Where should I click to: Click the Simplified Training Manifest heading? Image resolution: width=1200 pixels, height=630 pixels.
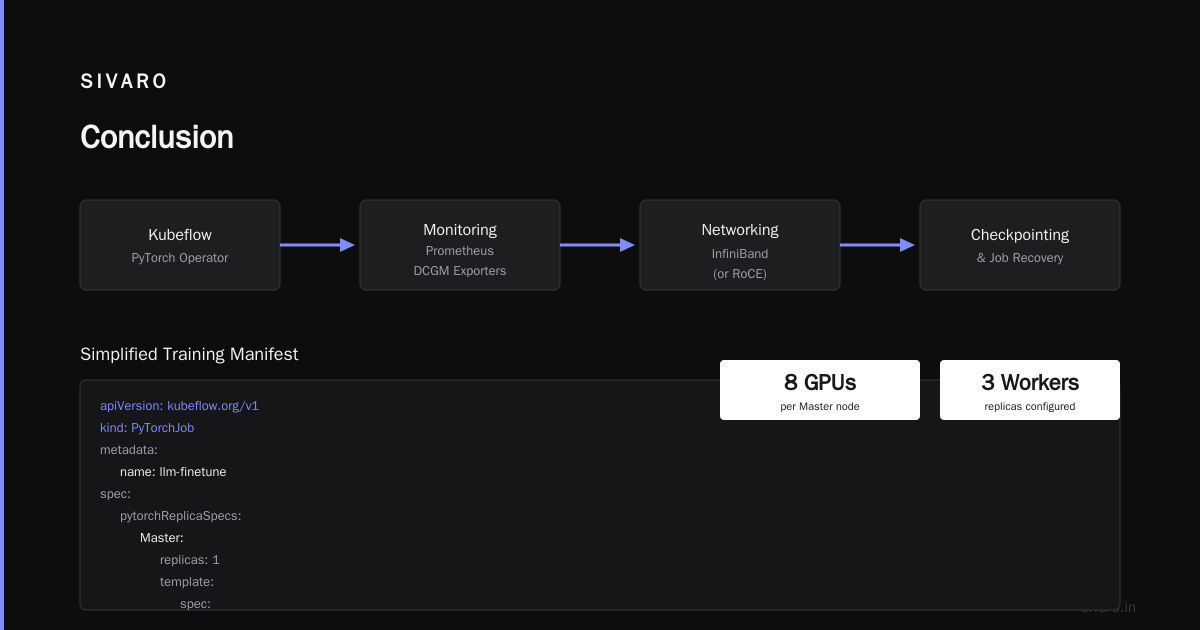[189, 354]
